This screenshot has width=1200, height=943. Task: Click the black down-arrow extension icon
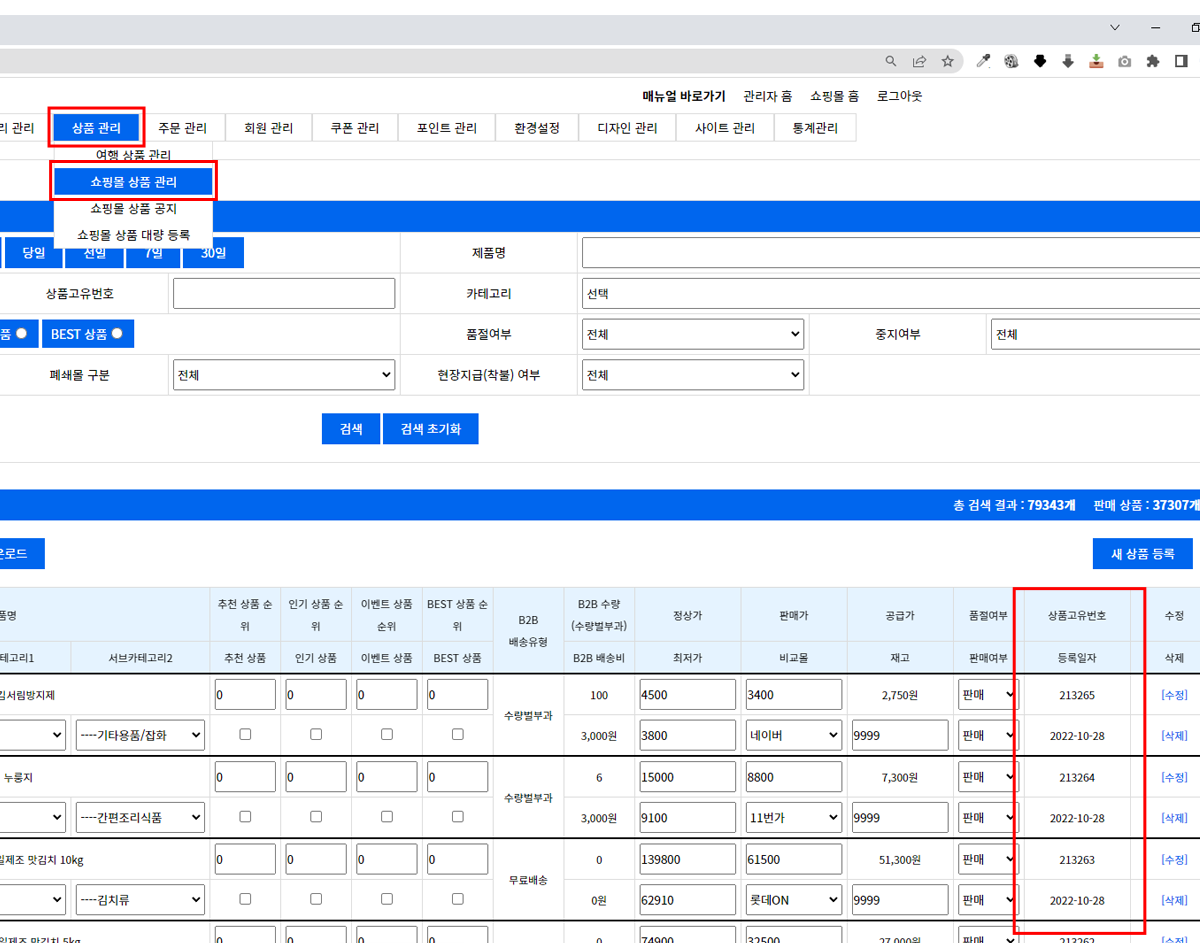pyautogui.click(x=1040, y=61)
